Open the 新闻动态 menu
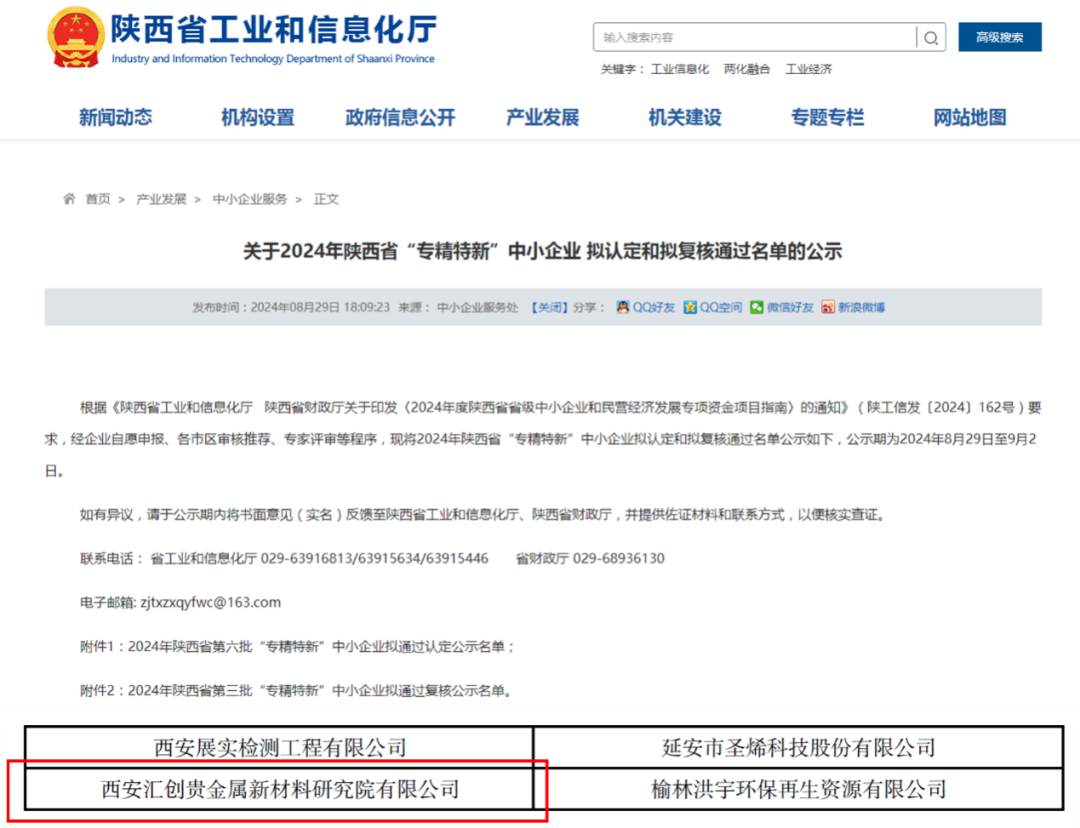1080x828 pixels. 116,117
